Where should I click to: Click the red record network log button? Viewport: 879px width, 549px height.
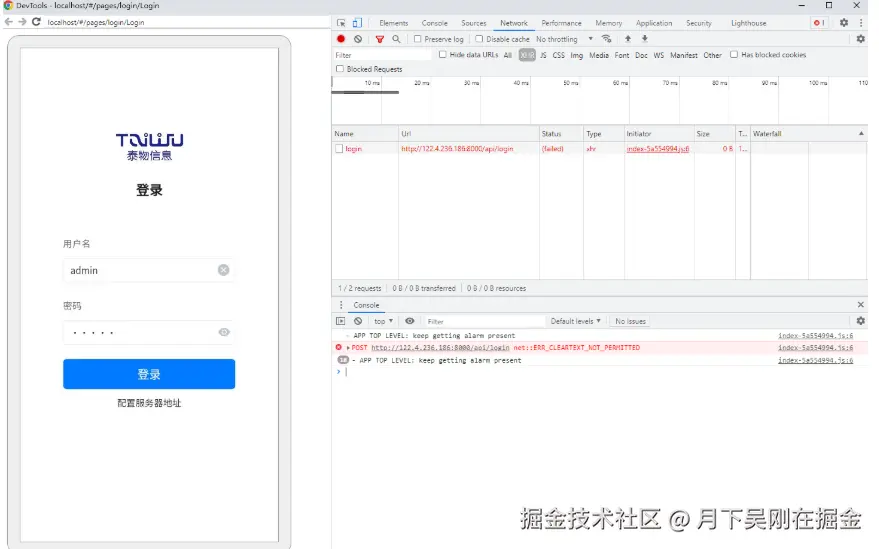click(x=341, y=39)
